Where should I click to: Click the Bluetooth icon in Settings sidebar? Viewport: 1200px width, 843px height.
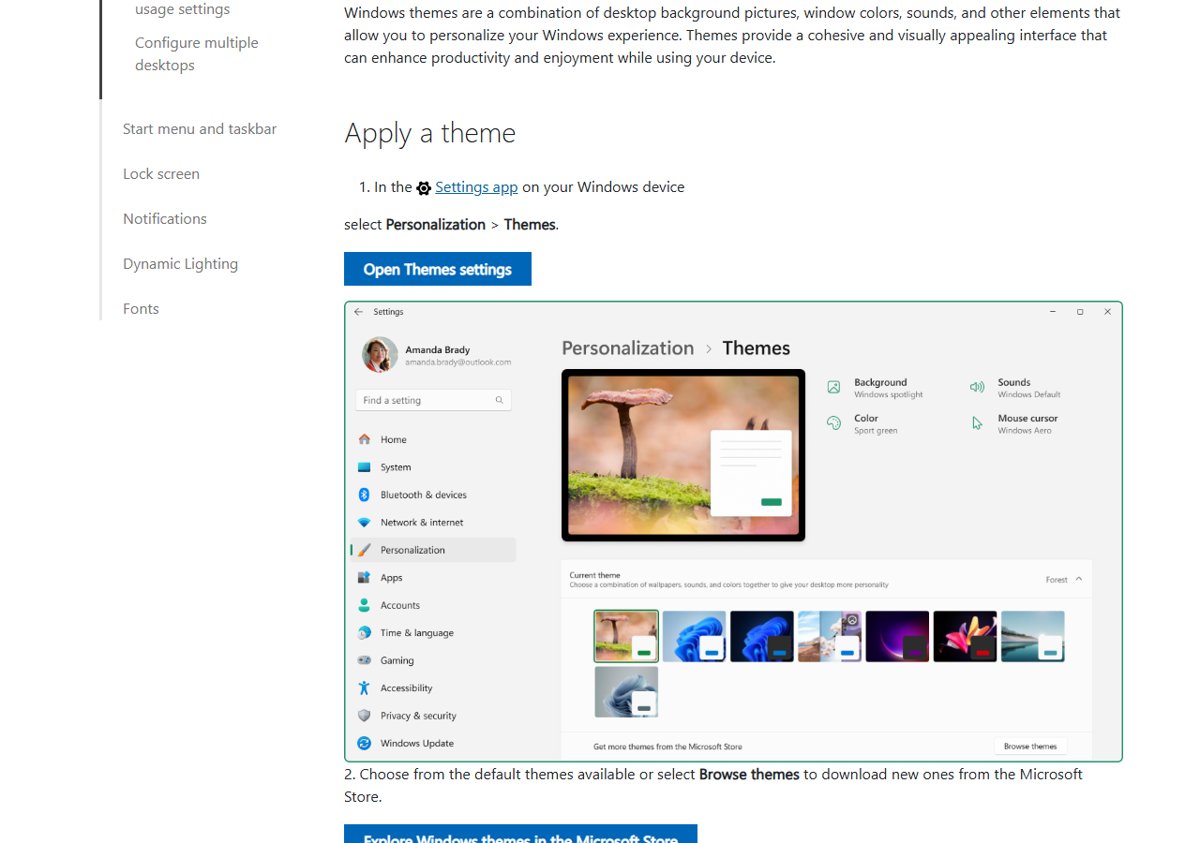coord(364,494)
